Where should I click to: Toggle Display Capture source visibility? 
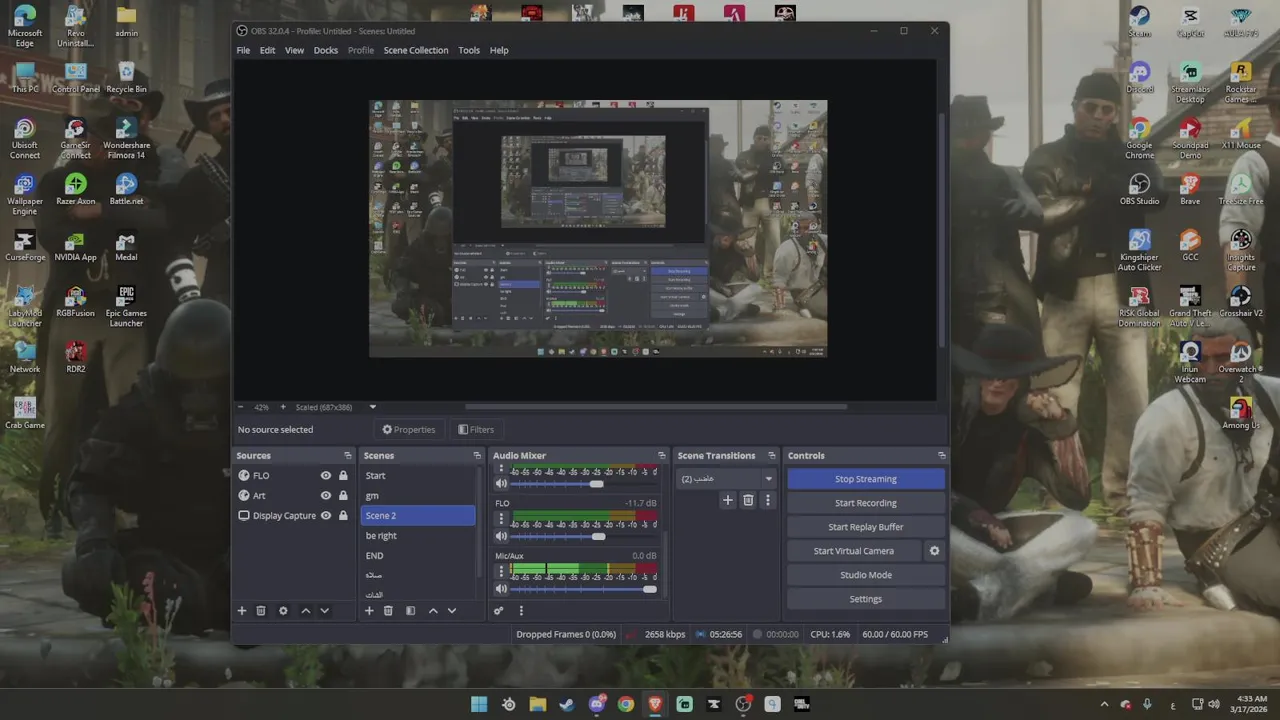(325, 516)
